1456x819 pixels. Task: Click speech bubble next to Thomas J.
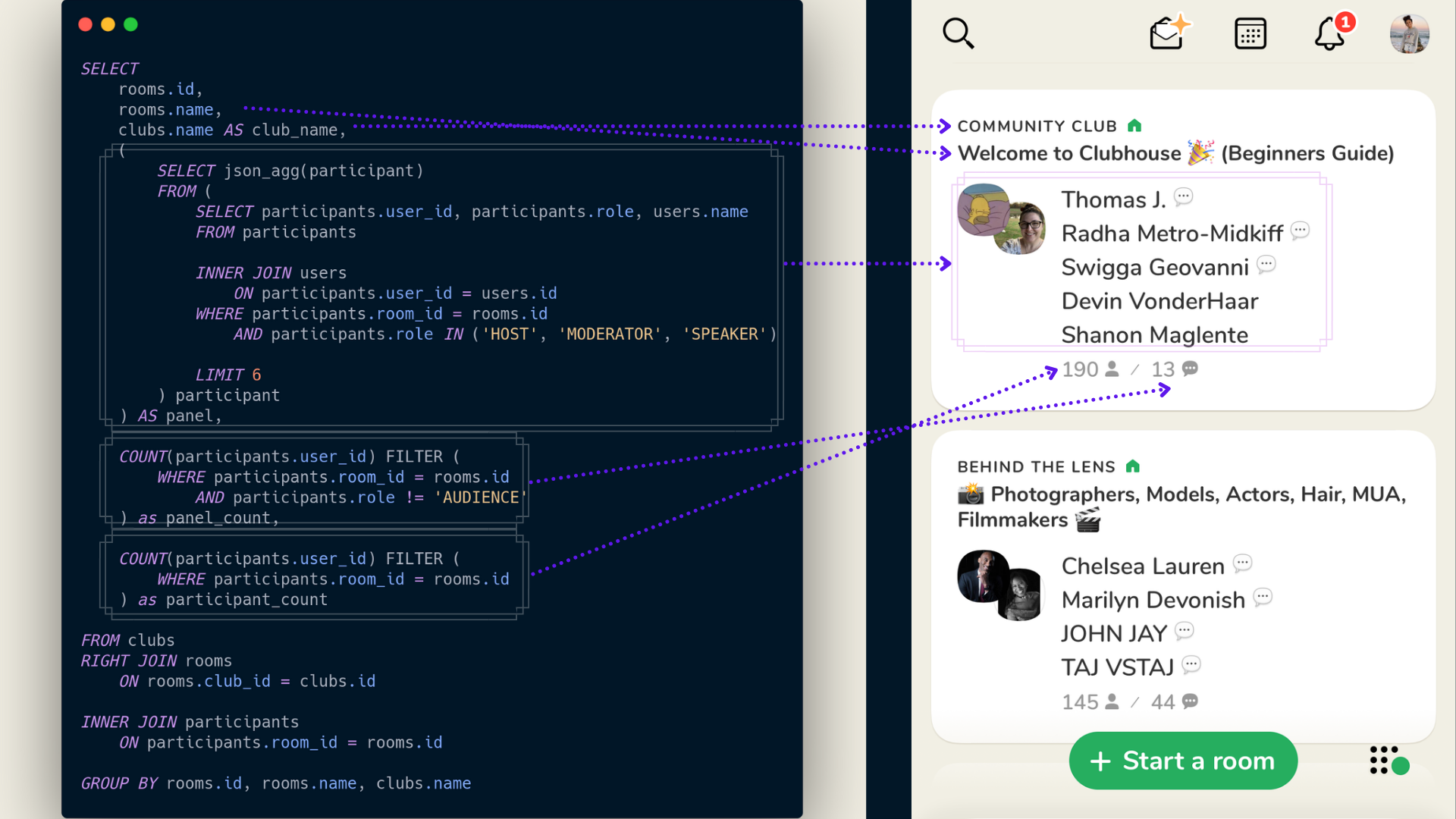[x=1183, y=196]
